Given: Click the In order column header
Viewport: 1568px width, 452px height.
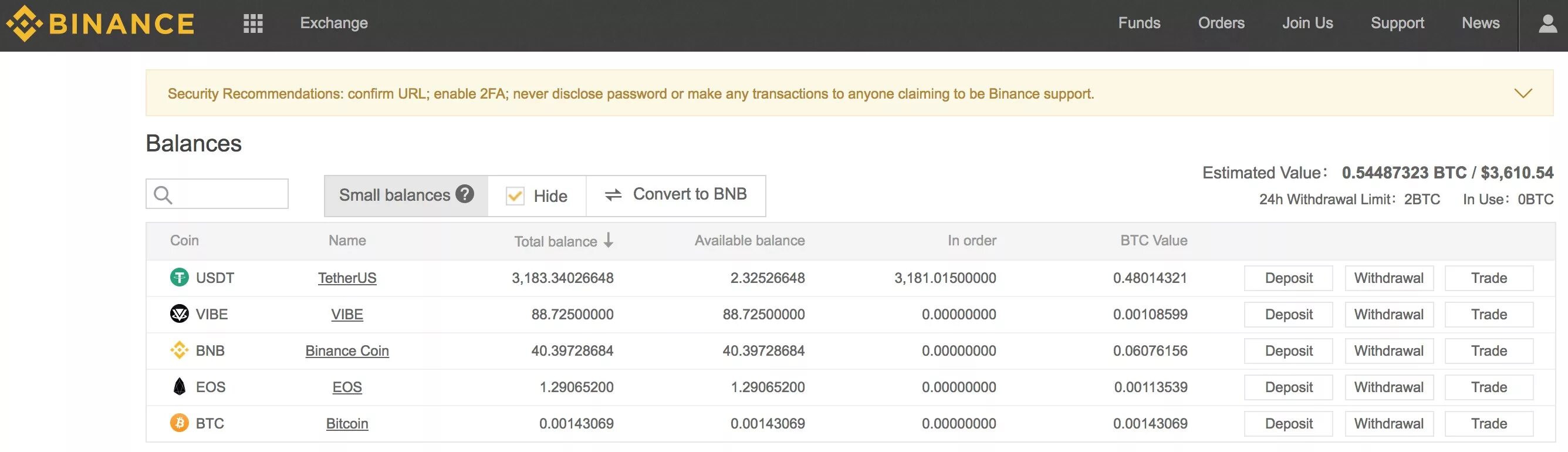Looking at the screenshot, I should [x=971, y=241].
